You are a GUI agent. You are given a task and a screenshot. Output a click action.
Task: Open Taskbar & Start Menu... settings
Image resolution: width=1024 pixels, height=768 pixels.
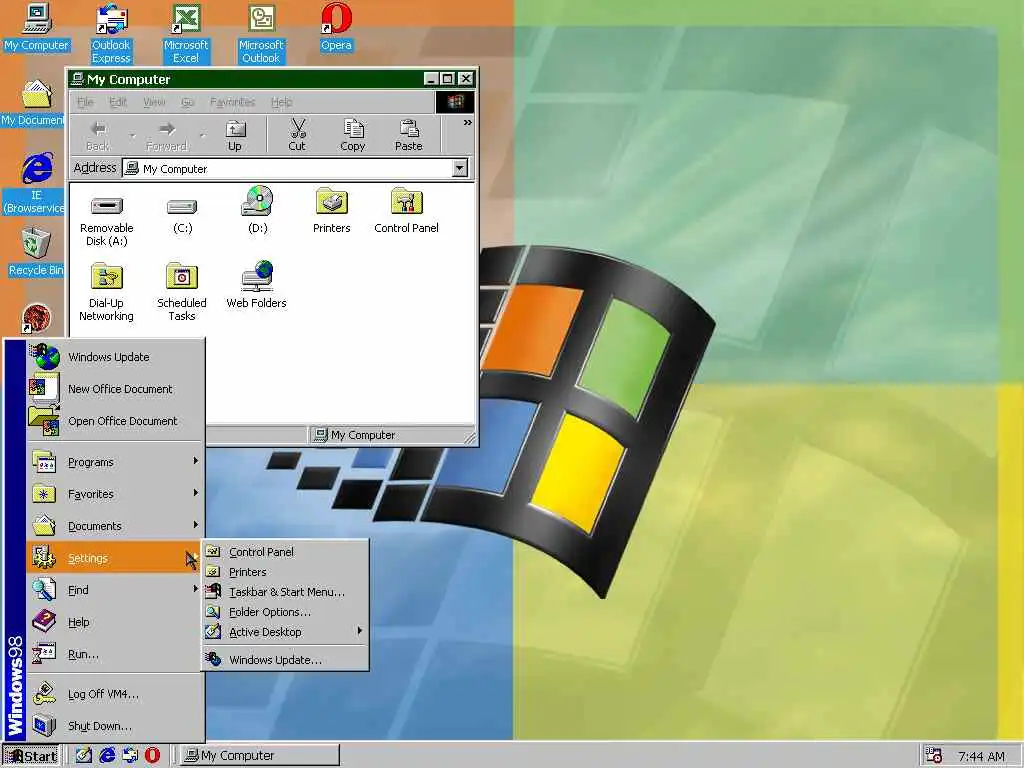[285, 592]
